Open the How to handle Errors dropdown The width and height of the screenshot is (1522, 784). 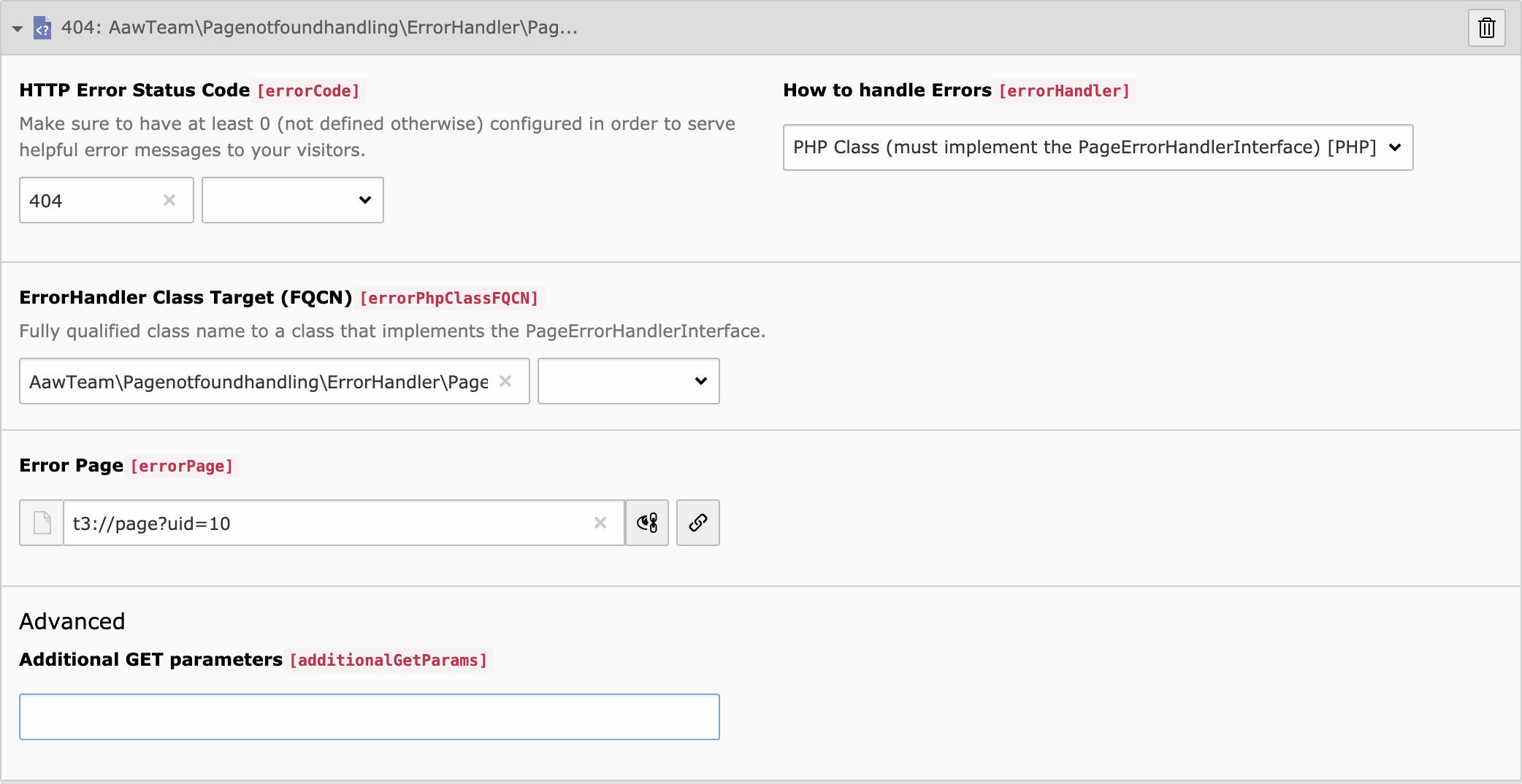coord(1098,147)
